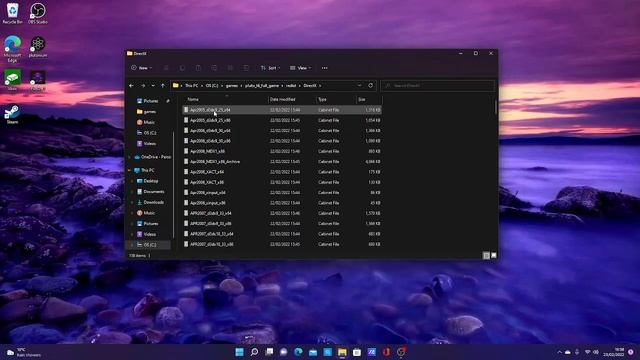Open Recycle Bin on the desktop
The image size is (640, 360).
click(x=13, y=13)
